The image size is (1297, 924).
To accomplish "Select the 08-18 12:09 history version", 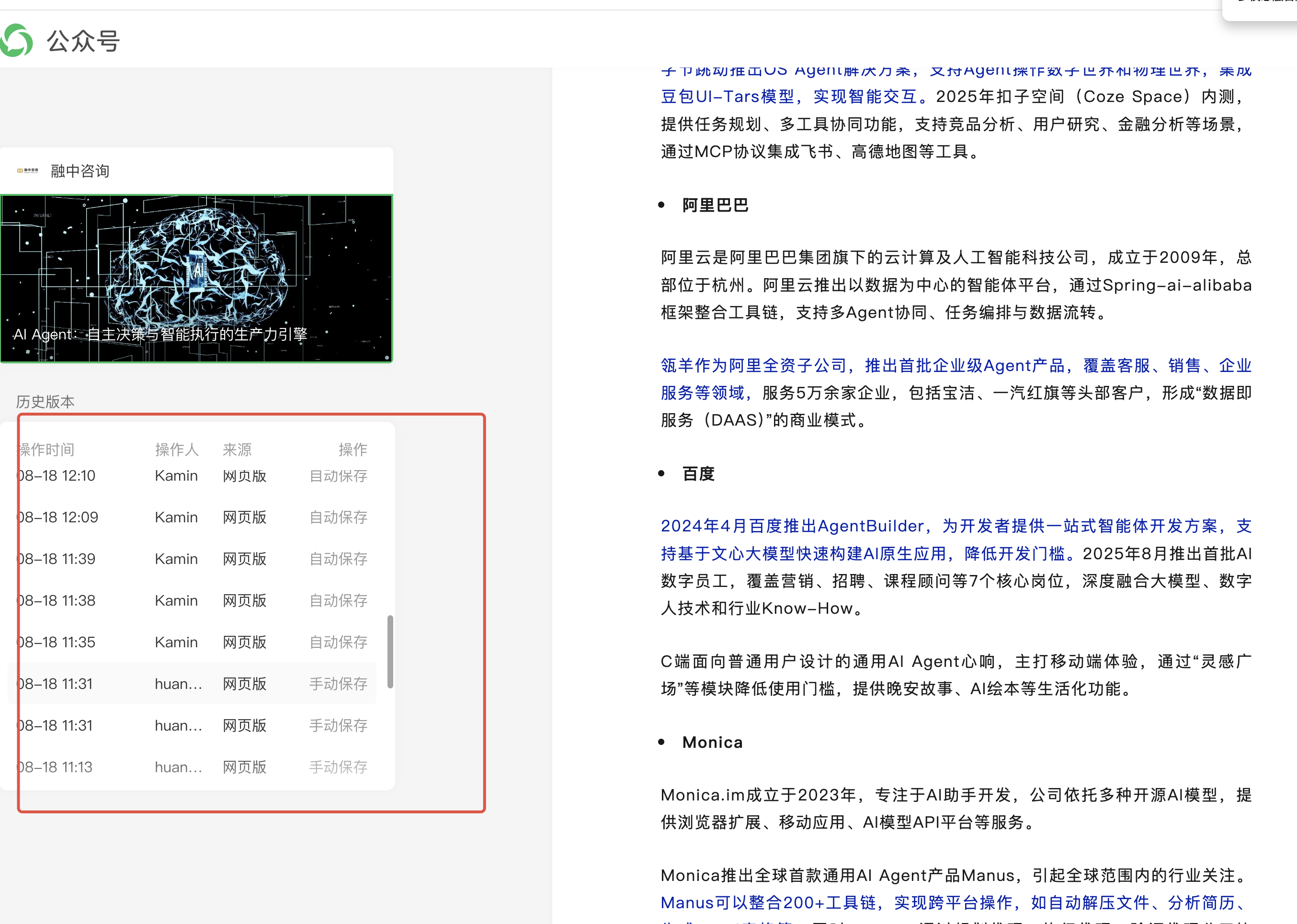I will coord(58,517).
